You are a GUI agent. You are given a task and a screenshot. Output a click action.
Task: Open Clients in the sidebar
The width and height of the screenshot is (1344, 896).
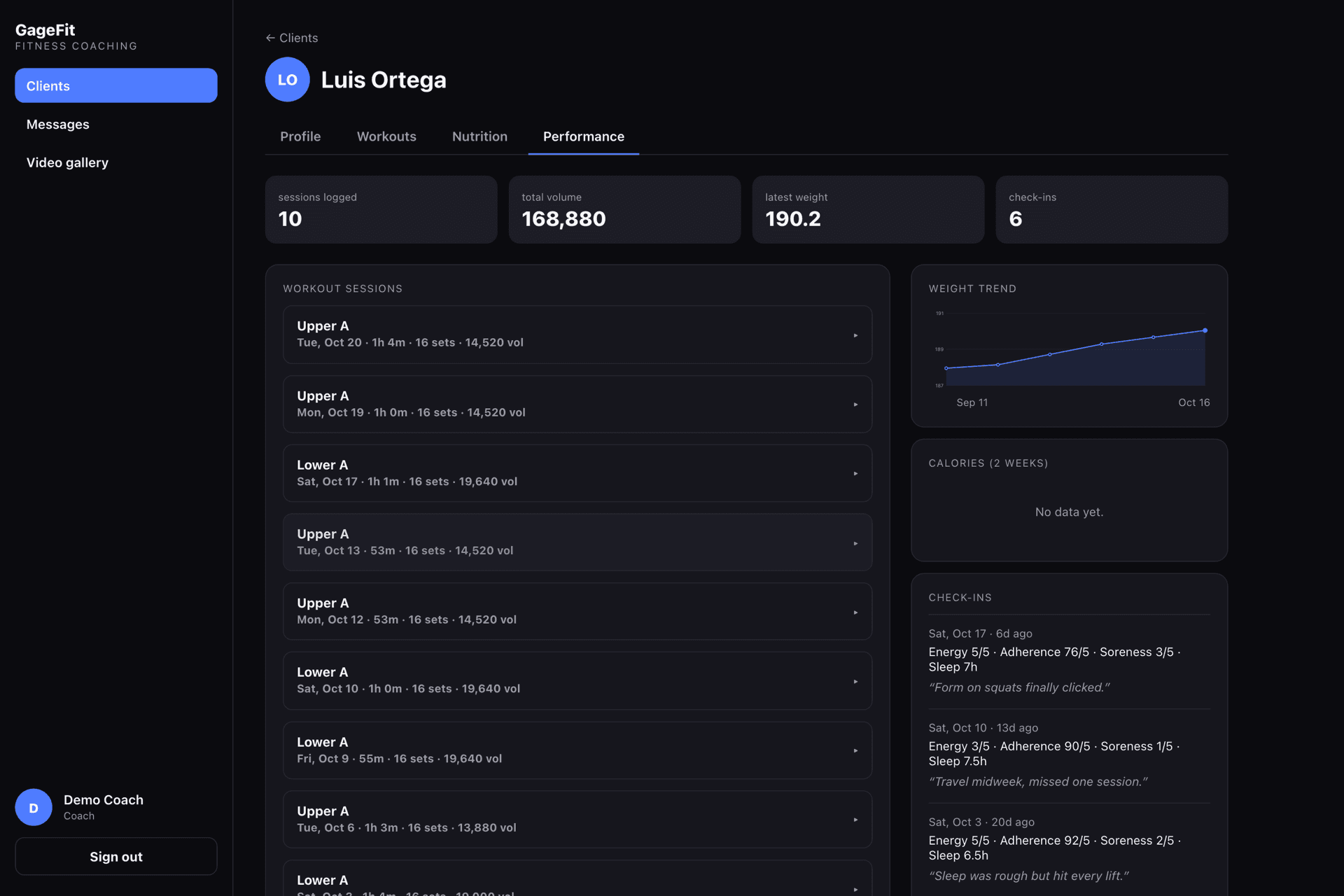116,85
